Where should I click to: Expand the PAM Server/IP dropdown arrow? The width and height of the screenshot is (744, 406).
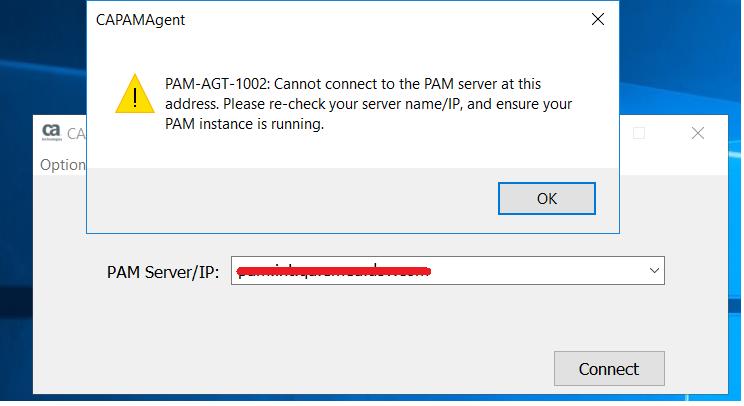pos(654,270)
